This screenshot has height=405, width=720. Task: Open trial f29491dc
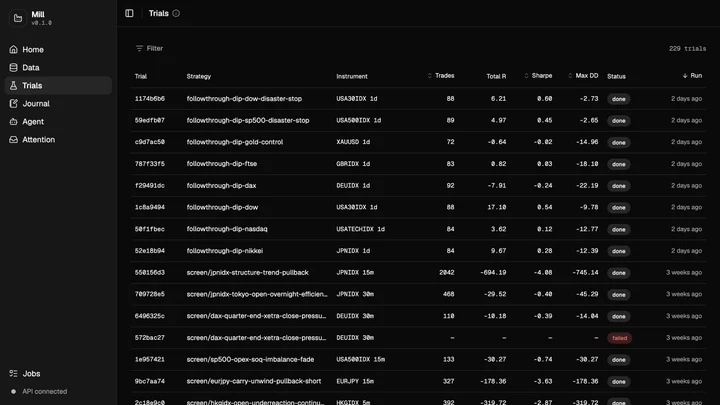(150, 186)
